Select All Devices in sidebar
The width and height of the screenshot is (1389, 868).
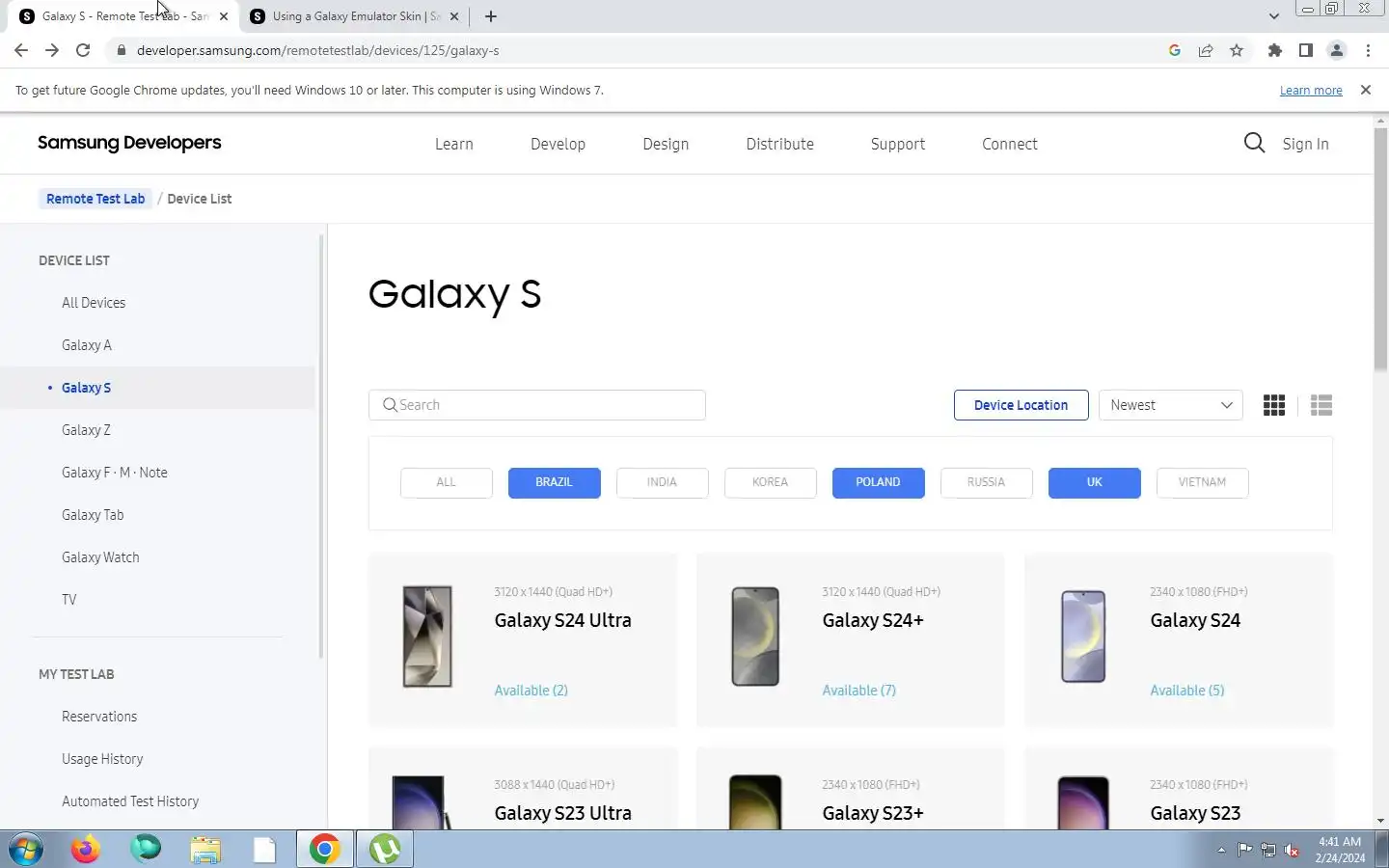(94, 303)
